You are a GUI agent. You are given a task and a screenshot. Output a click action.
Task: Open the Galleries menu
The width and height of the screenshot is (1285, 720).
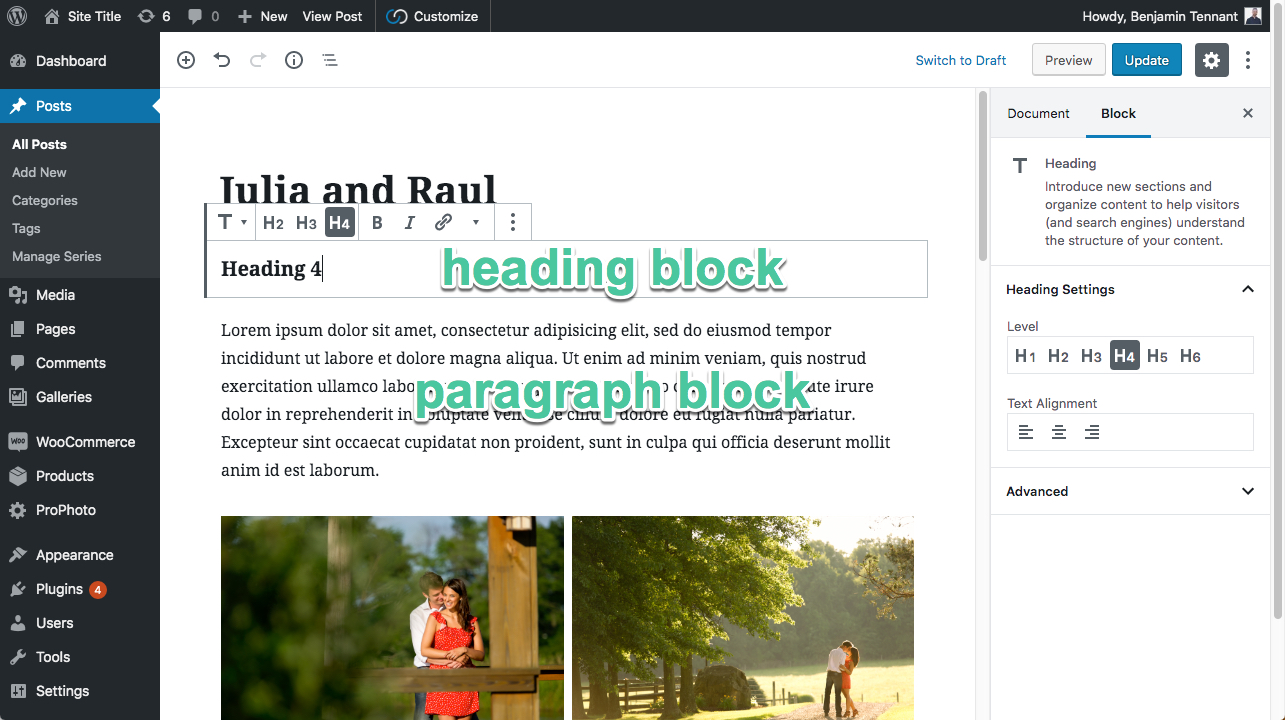[x=80, y=397]
